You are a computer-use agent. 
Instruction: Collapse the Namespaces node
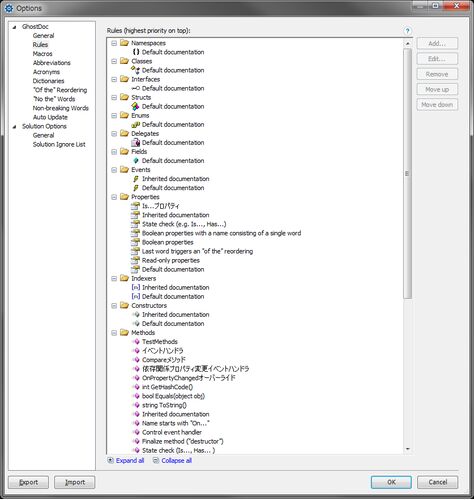pos(114,43)
